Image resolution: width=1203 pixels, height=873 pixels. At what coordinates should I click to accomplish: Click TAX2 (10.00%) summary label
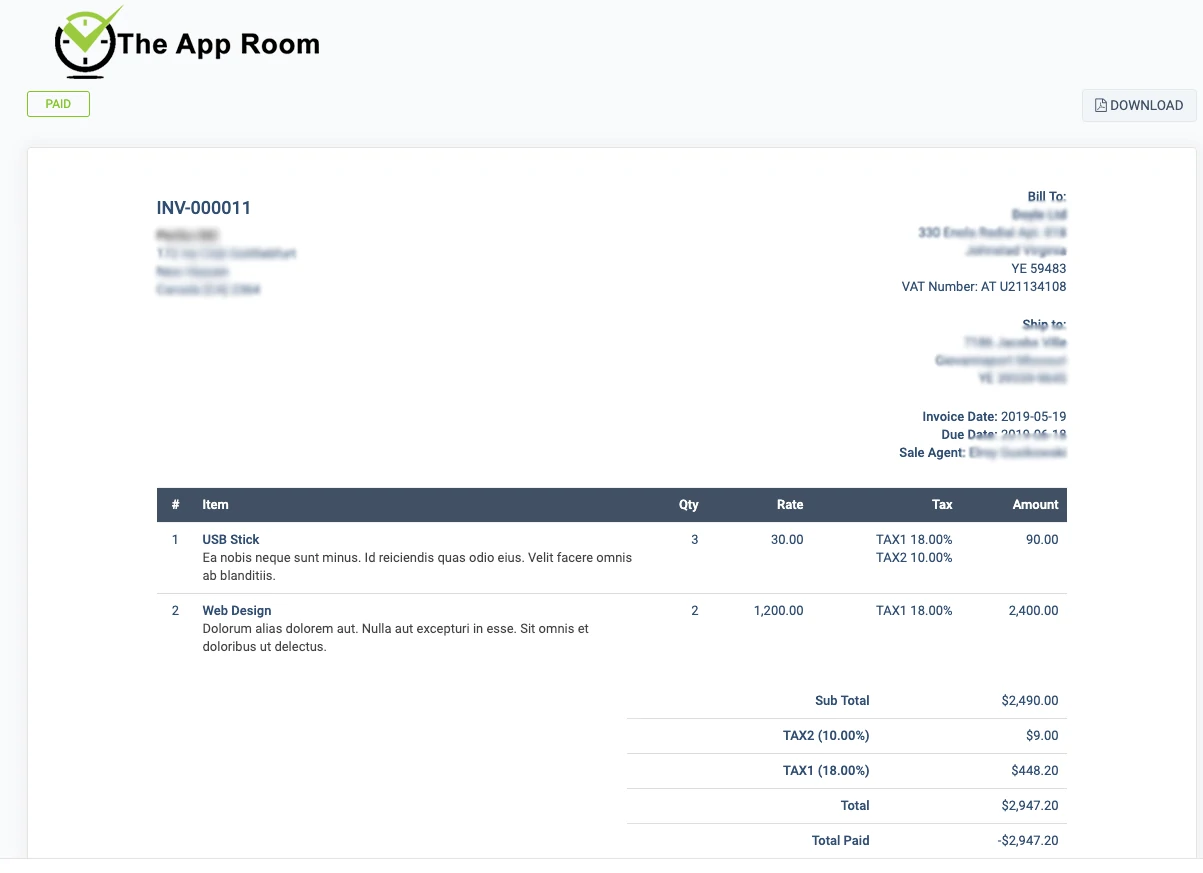[x=826, y=736]
